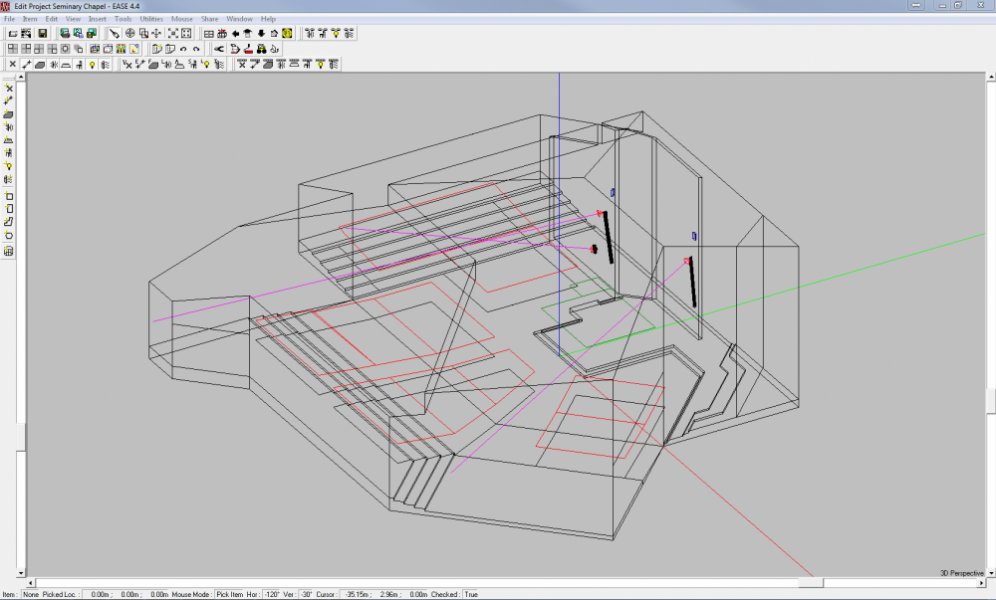
Task: Click Insert Face in the left sidebar
Action: pos(9,115)
